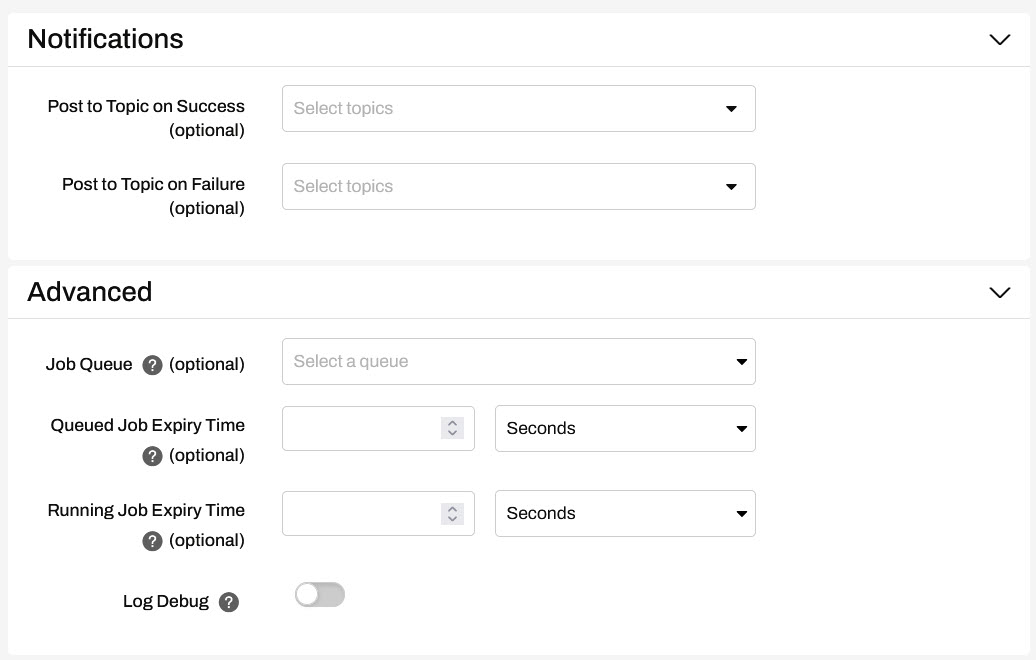Click the Notifications section heading
The image size is (1036, 660).
coord(106,39)
